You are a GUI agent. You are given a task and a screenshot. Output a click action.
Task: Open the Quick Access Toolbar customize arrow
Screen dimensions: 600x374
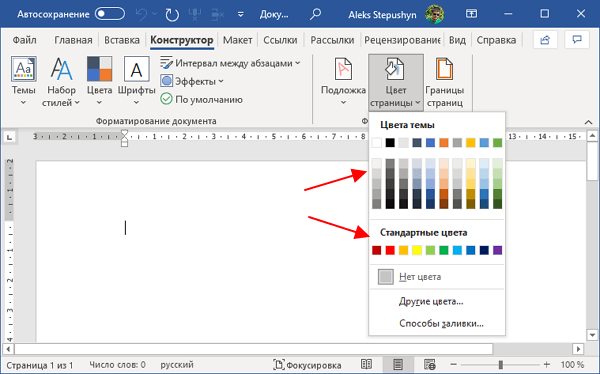click(240, 15)
